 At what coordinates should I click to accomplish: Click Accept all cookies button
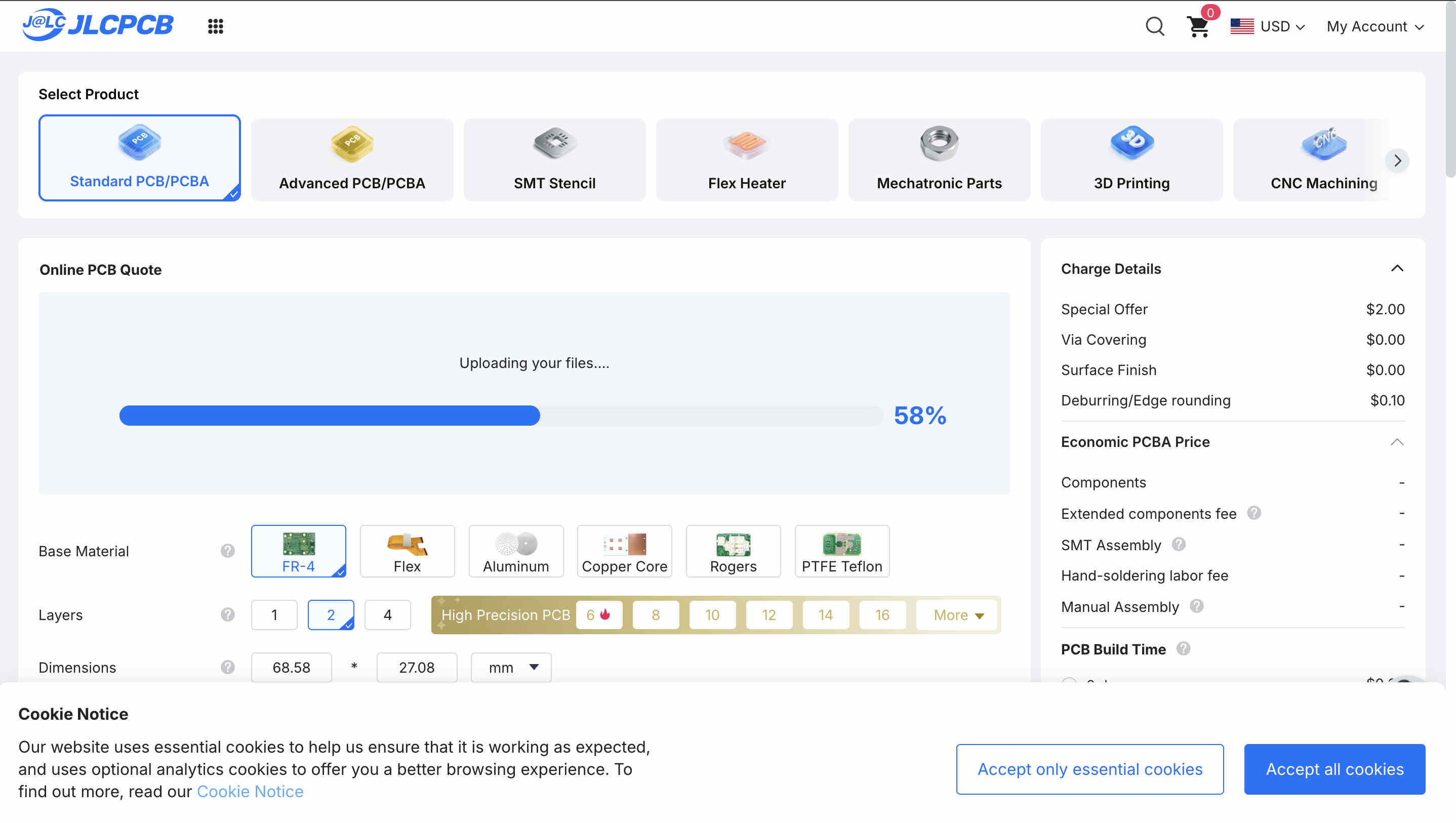point(1334,769)
